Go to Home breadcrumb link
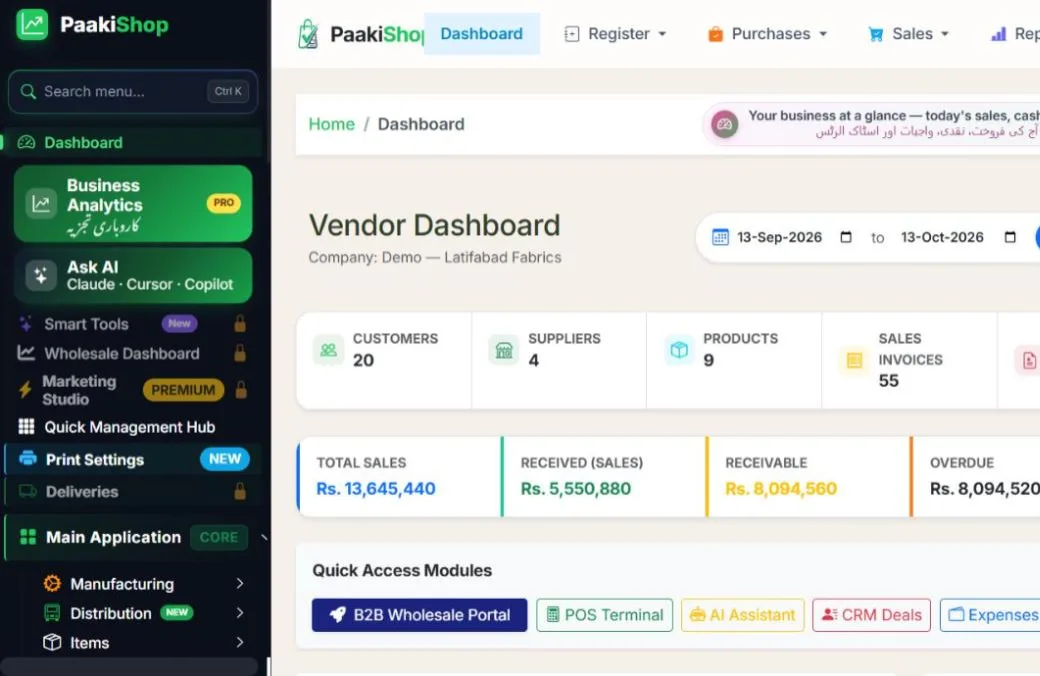The height and width of the screenshot is (676, 1040). coord(332,124)
